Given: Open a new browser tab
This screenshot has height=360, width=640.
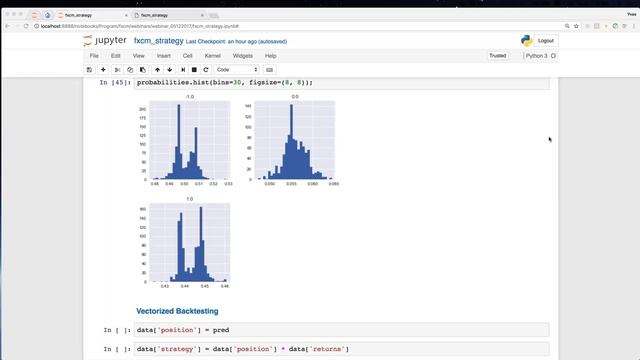Looking at the screenshot, I should click(x=213, y=16).
